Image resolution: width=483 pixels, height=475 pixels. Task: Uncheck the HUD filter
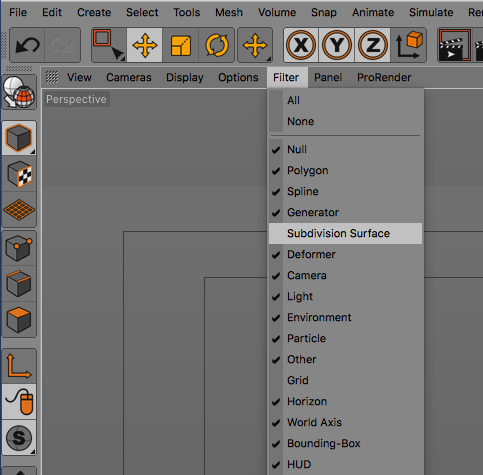(x=345, y=464)
